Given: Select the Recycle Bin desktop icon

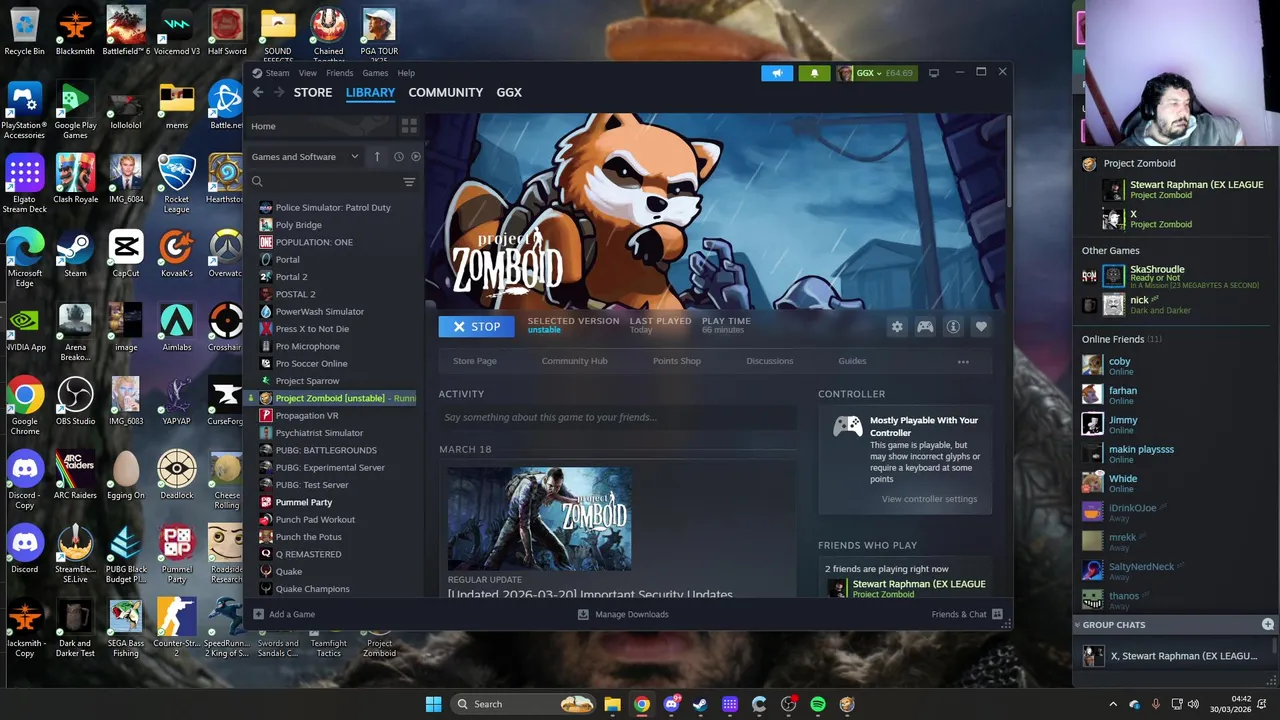Looking at the screenshot, I should click(24, 32).
